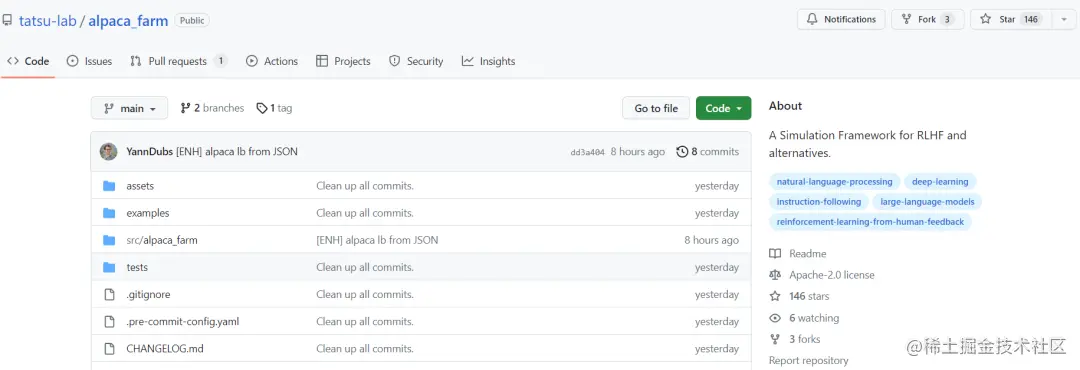Open the Security tab

(416, 61)
